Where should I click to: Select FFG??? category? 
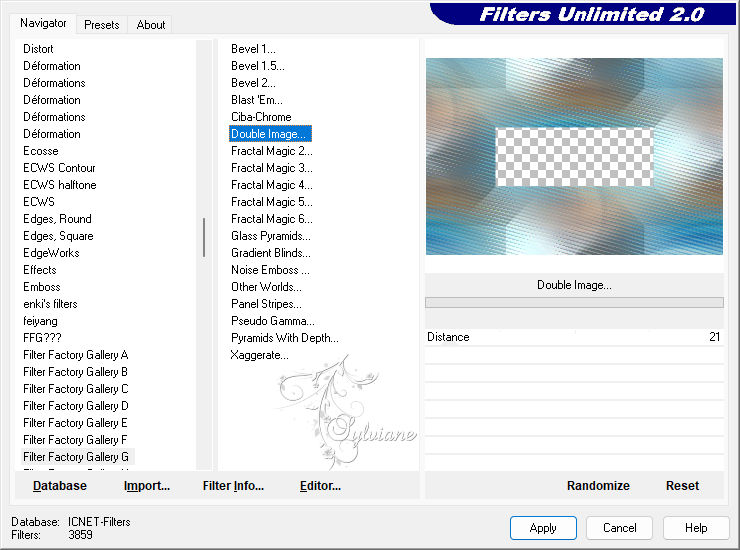pyautogui.click(x=42, y=338)
